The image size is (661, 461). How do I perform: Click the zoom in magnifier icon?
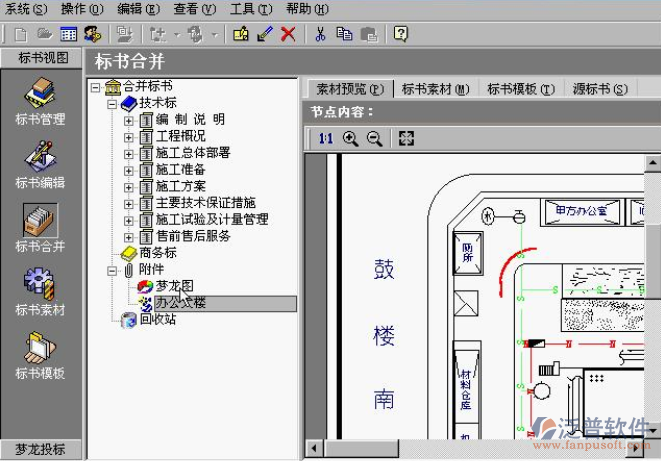pyautogui.click(x=350, y=139)
